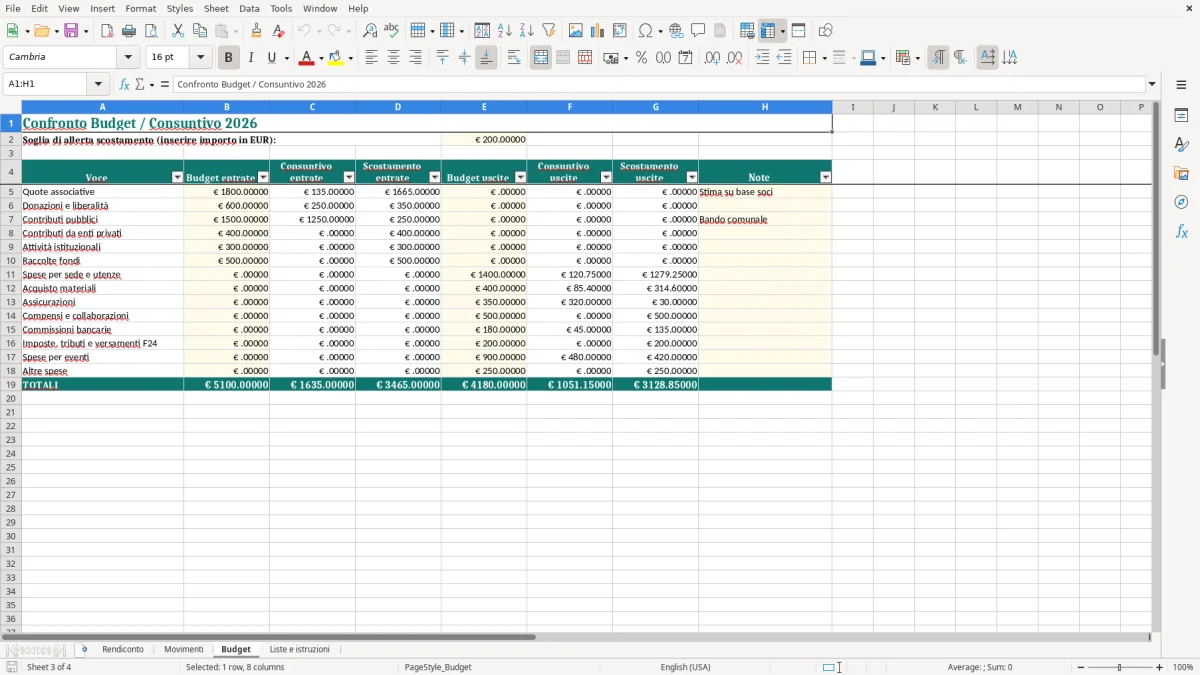
Task: Toggle Wrap Text
Action: pyautogui.click(x=514, y=58)
